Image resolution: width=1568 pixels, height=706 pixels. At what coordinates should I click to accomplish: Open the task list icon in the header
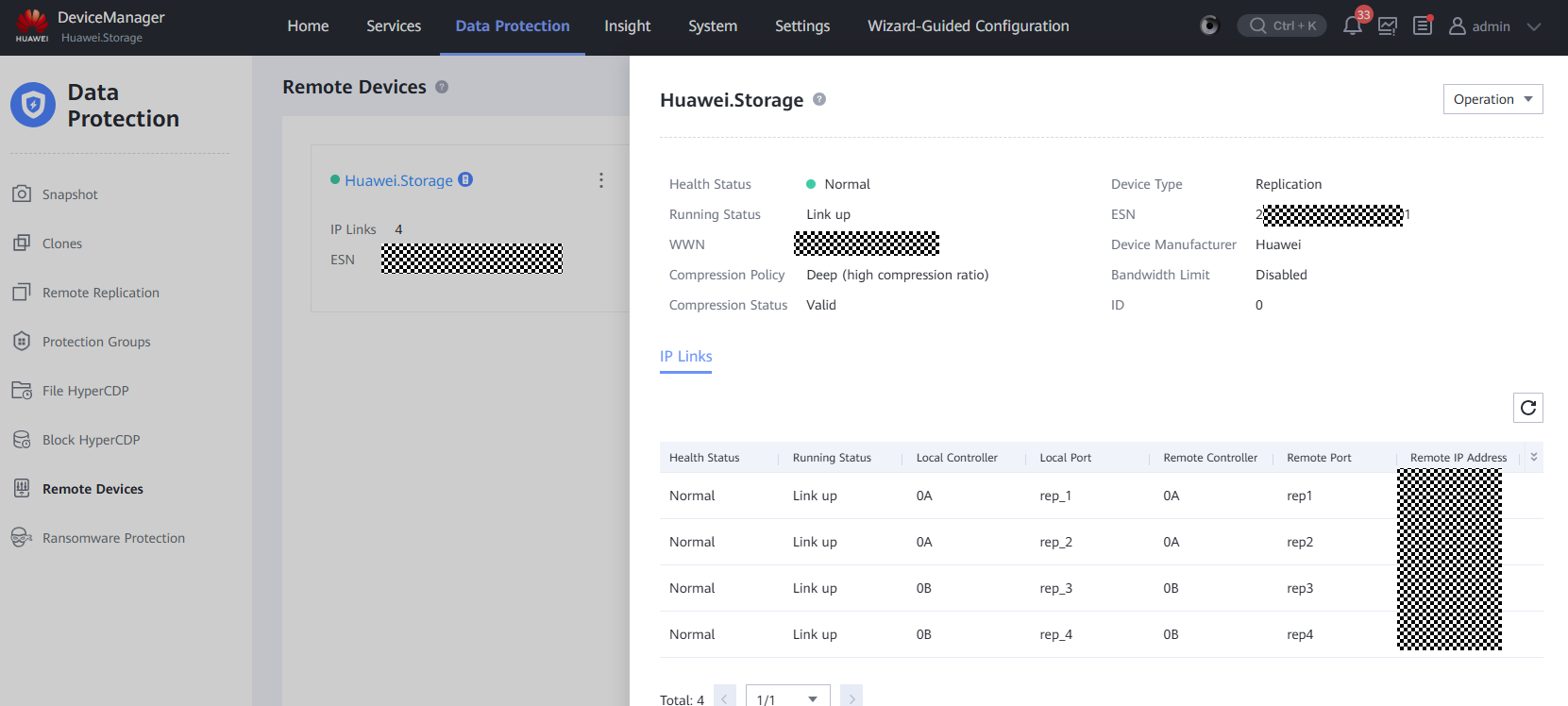pyautogui.click(x=1423, y=25)
